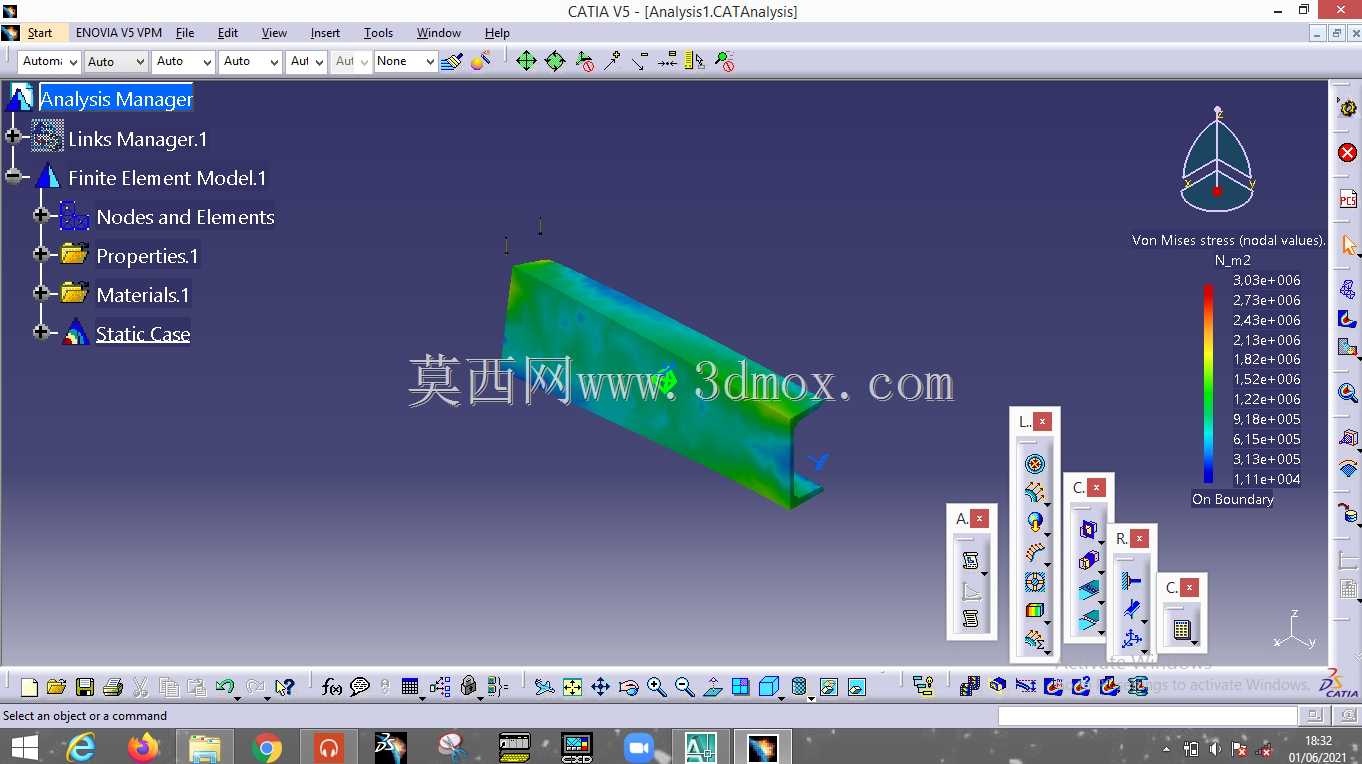Open the File menu
1362x764 pixels.
tap(185, 33)
